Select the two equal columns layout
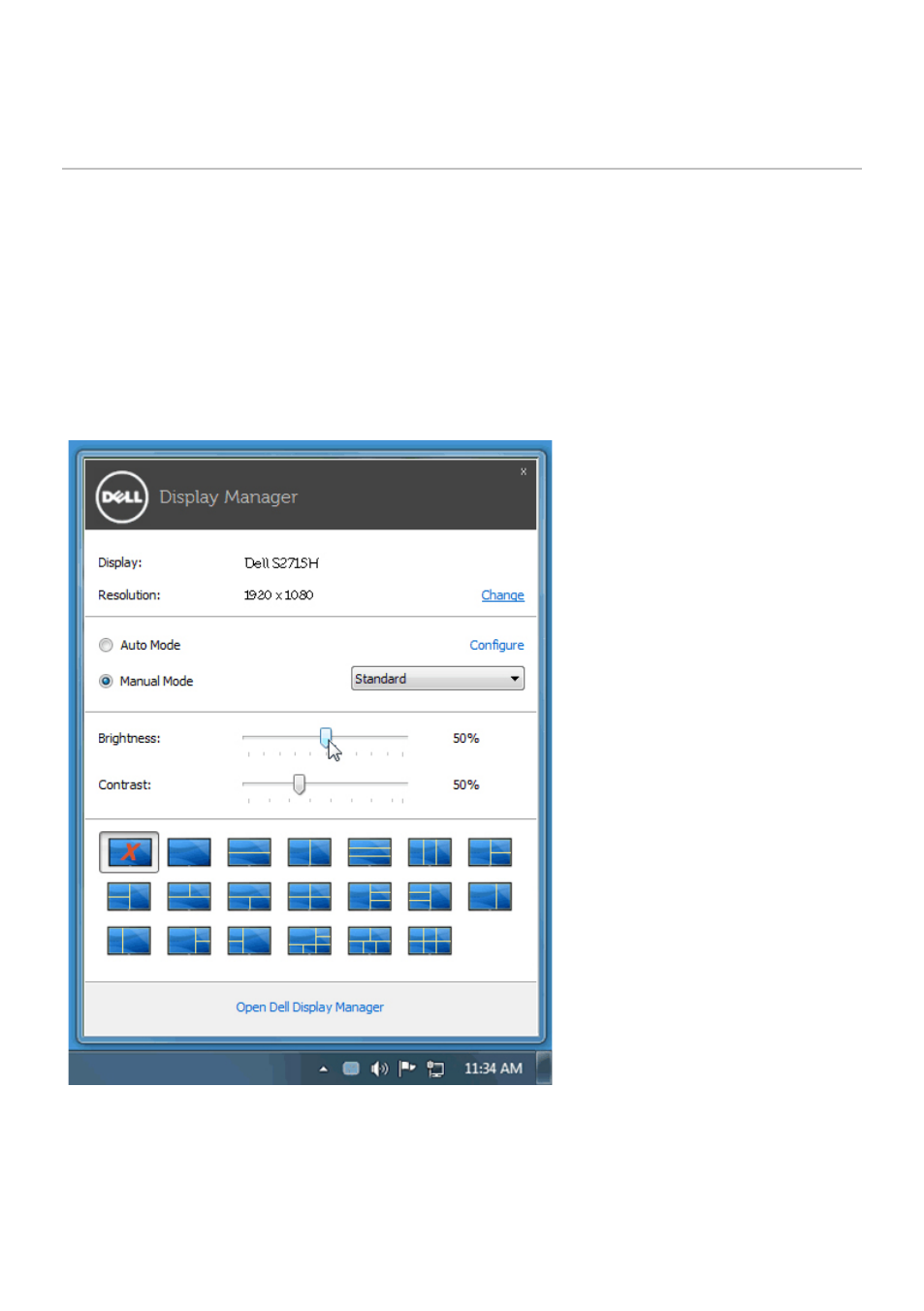 (x=309, y=852)
